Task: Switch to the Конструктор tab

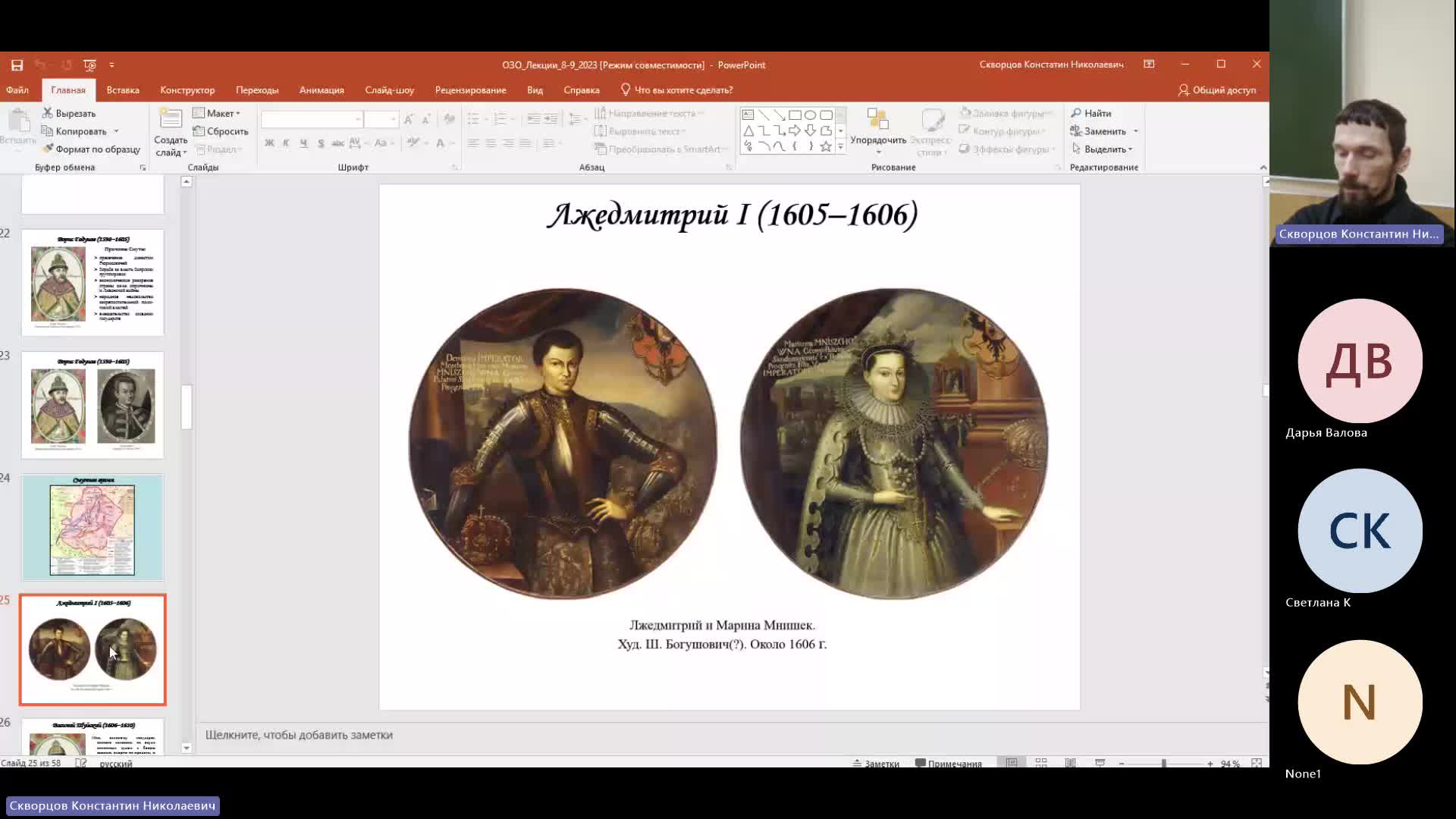Action: tap(187, 90)
